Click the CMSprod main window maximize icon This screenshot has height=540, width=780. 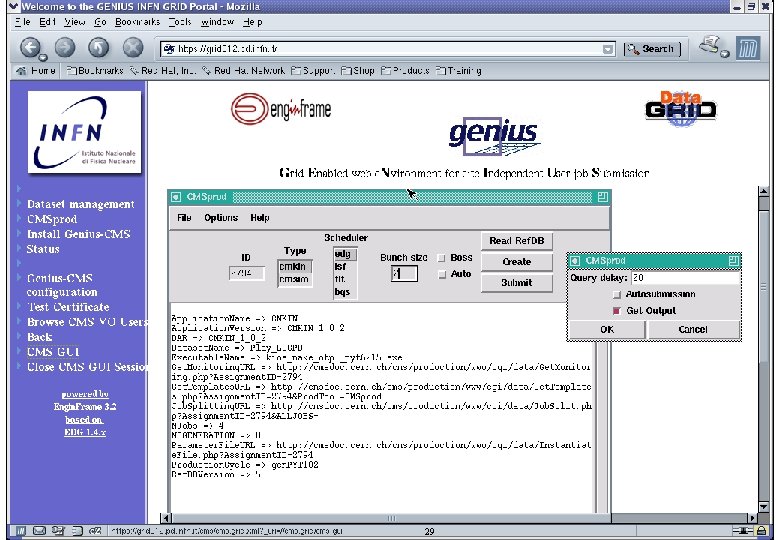[602, 197]
